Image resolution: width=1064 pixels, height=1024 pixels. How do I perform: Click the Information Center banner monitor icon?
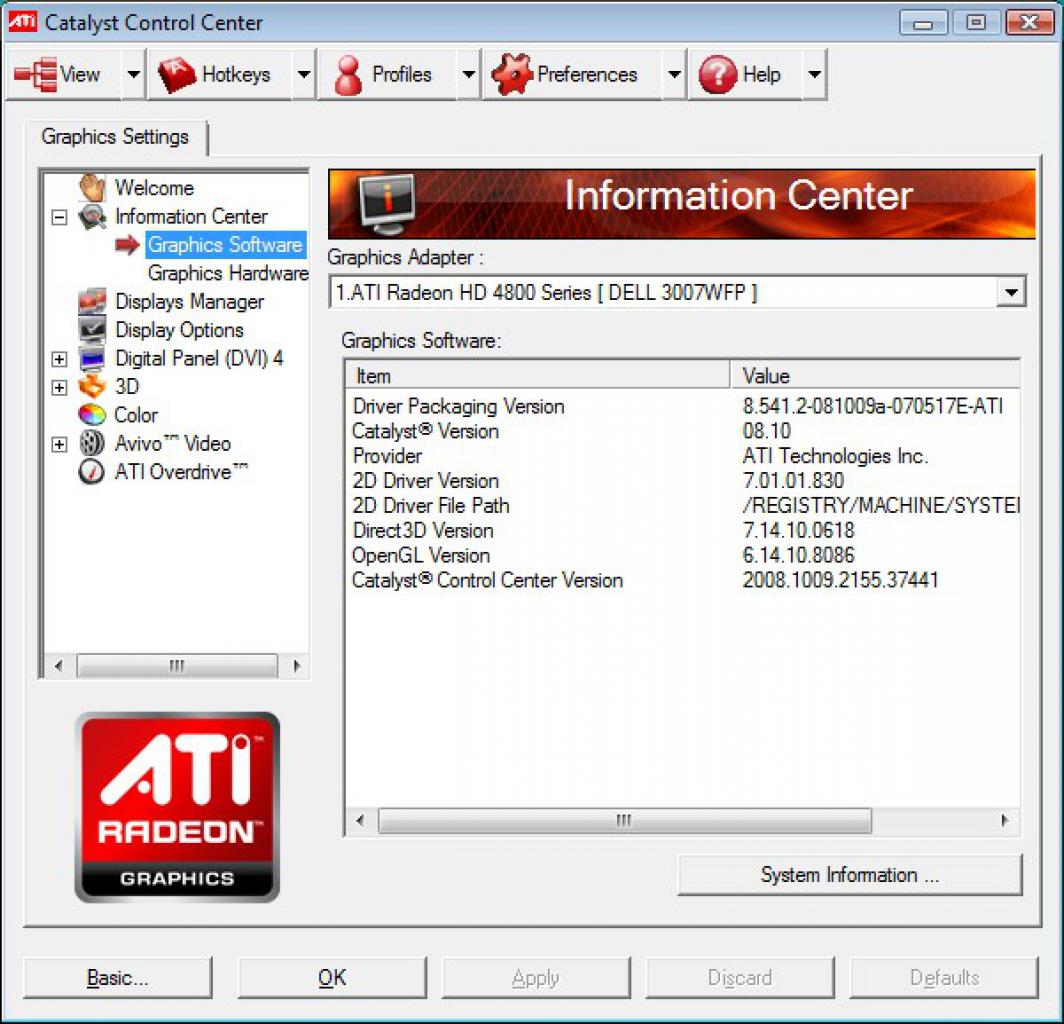tap(387, 204)
